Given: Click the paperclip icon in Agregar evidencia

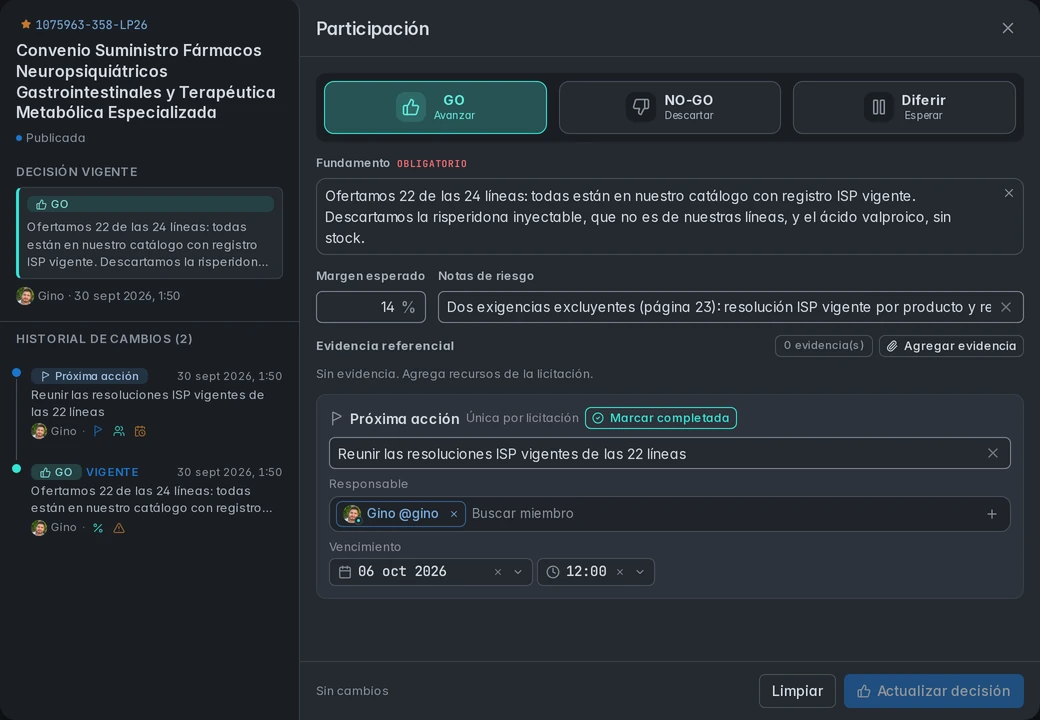Looking at the screenshot, I should coord(892,346).
